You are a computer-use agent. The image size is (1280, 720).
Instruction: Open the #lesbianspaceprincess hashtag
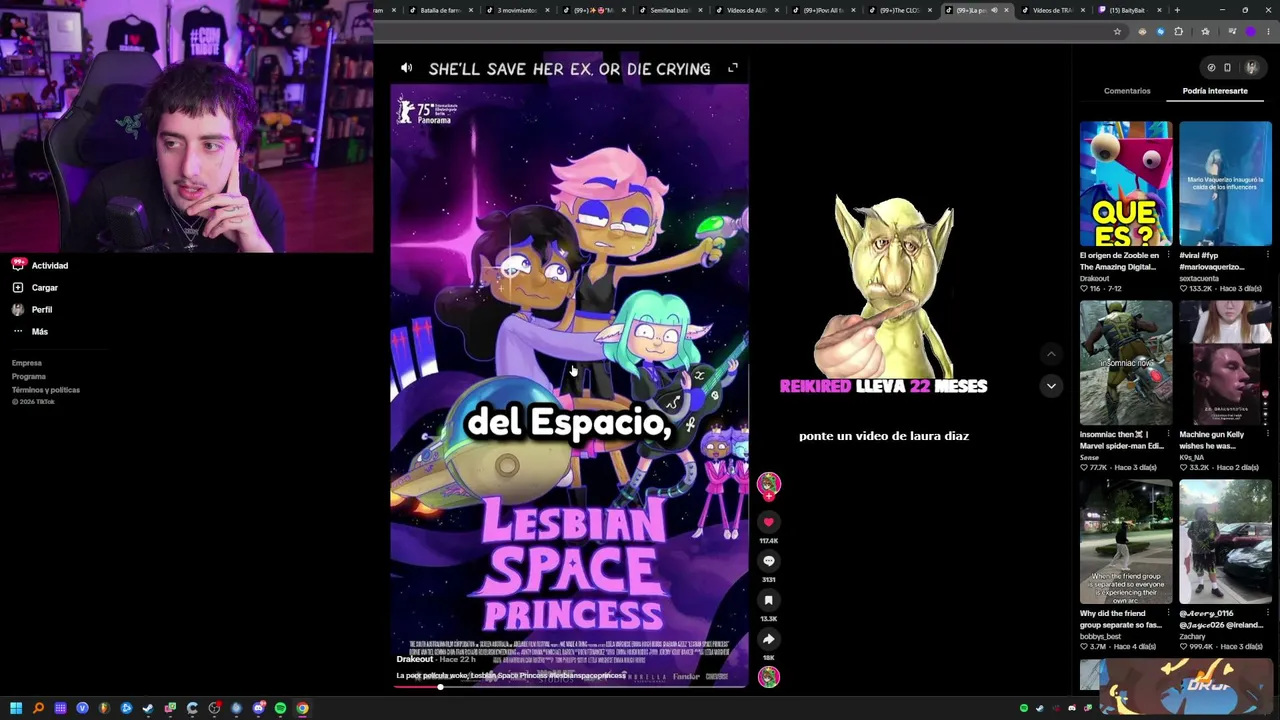(x=588, y=676)
